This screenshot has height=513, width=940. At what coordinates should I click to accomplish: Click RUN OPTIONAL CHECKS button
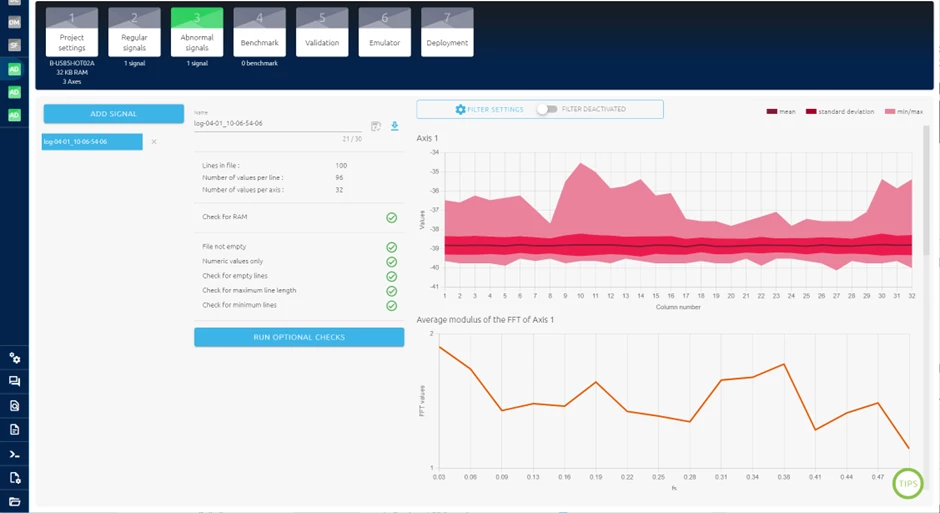pos(299,337)
